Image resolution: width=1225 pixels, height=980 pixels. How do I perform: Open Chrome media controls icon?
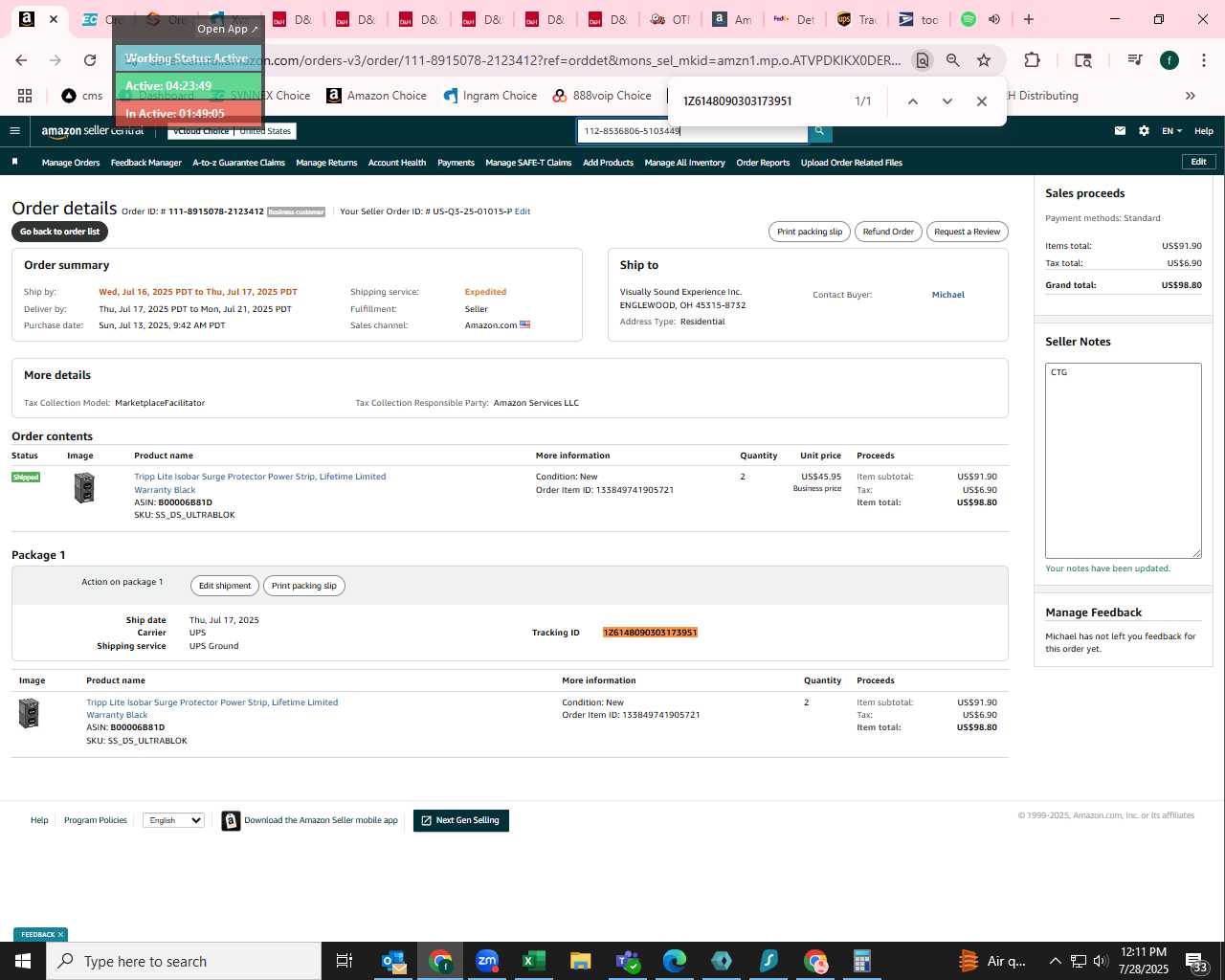(x=1135, y=60)
